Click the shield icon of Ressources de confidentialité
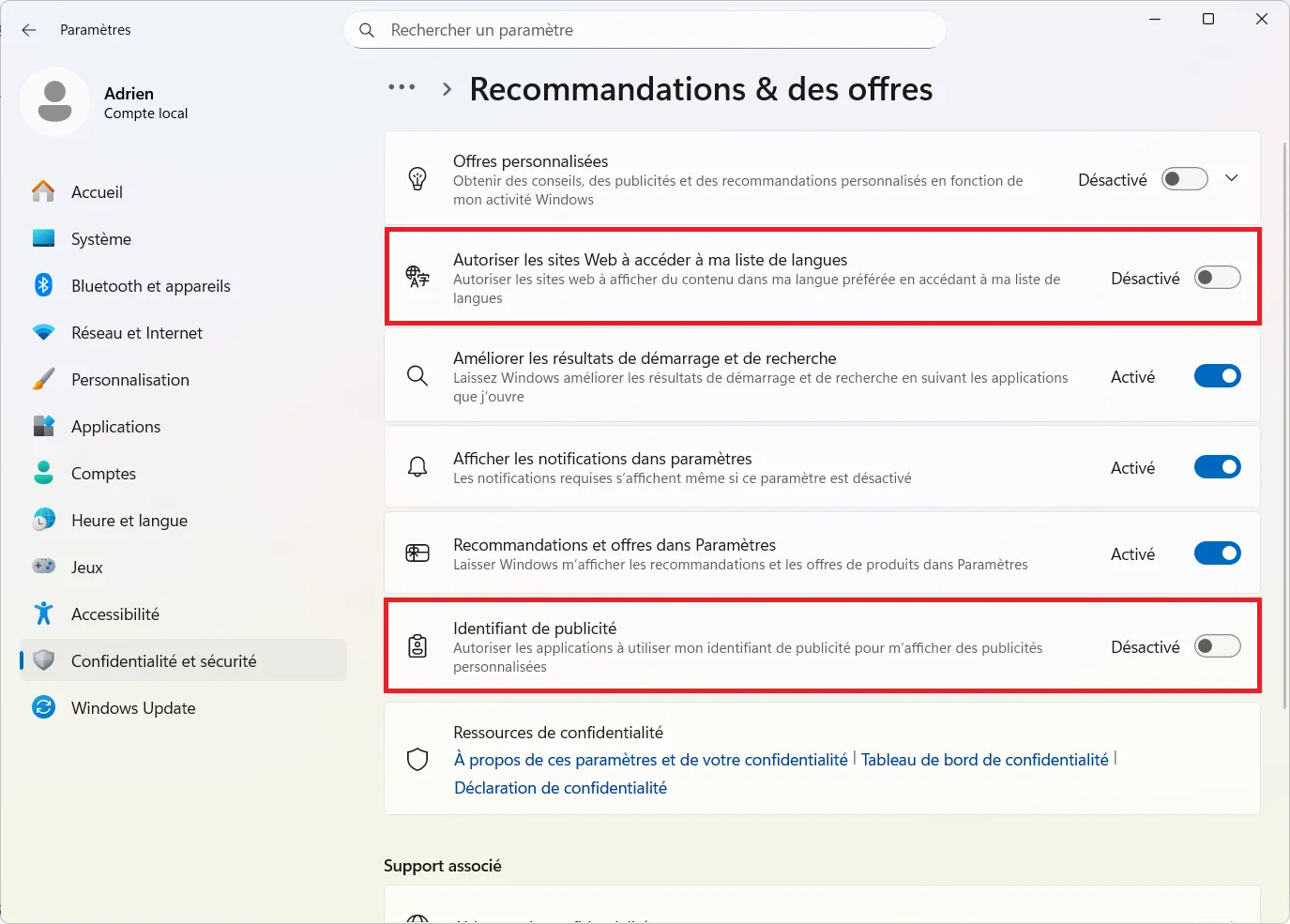 click(417, 760)
